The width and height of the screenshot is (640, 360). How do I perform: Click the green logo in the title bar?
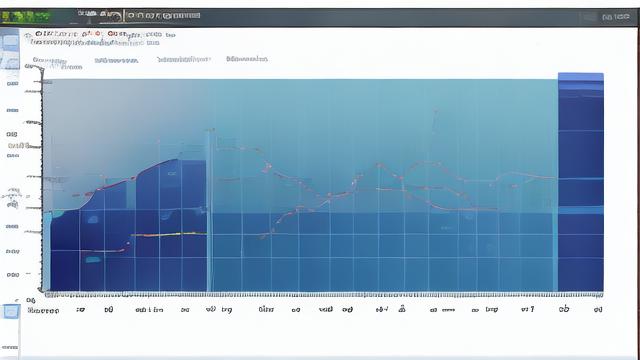(25, 17)
